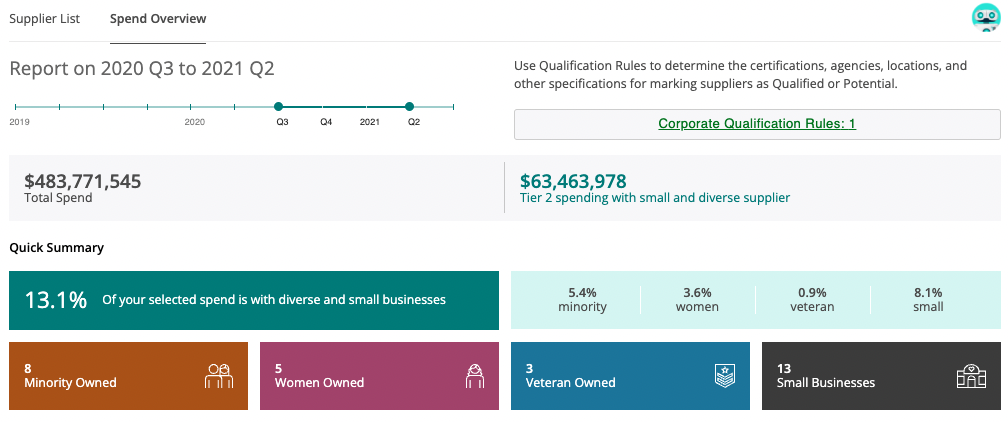Switch to the Supplier List tab
The width and height of the screenshot is (1008, 422).
(x=44, y=19)
